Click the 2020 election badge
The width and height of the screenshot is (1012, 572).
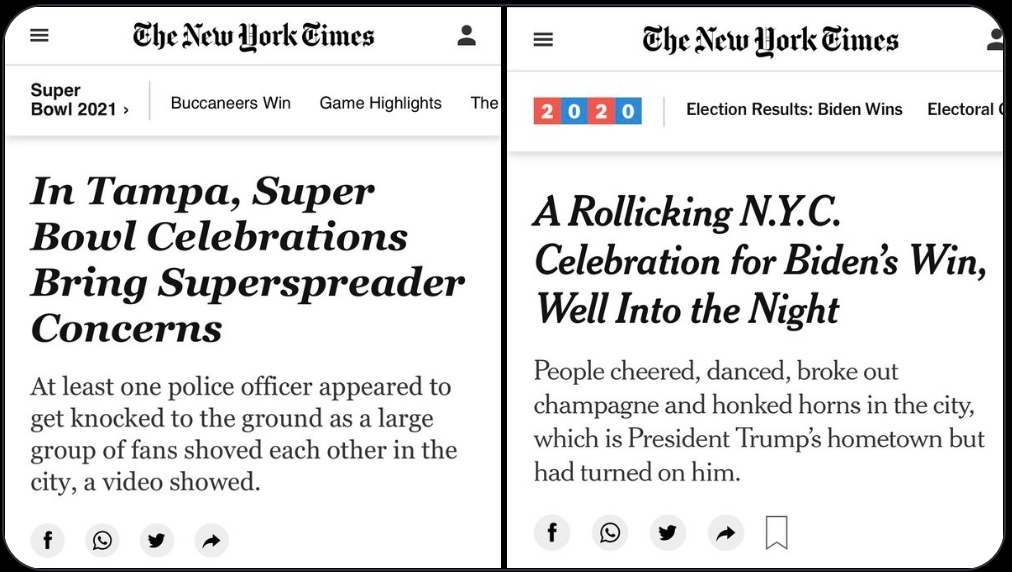point(587,110)
